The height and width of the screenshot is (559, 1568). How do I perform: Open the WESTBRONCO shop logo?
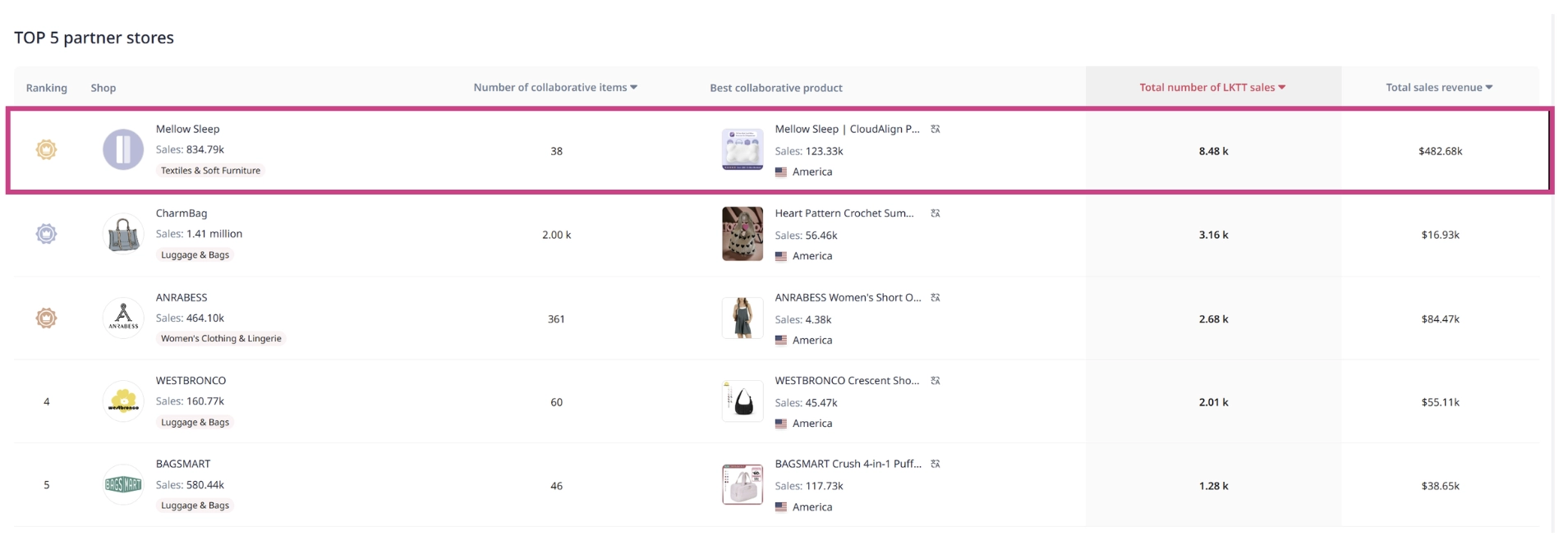point(123,401)
